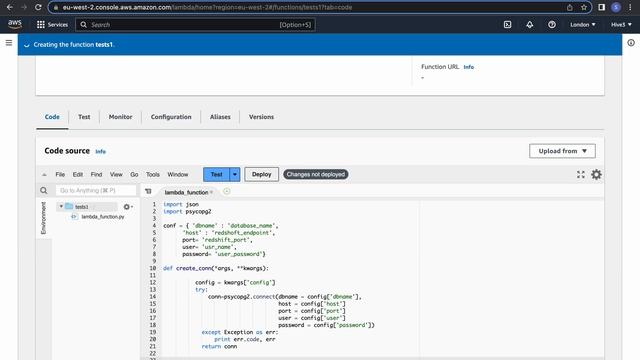This screenshot has height=360, width=640.
Task: Switch to the Test tab
Action: coord(84,117)
